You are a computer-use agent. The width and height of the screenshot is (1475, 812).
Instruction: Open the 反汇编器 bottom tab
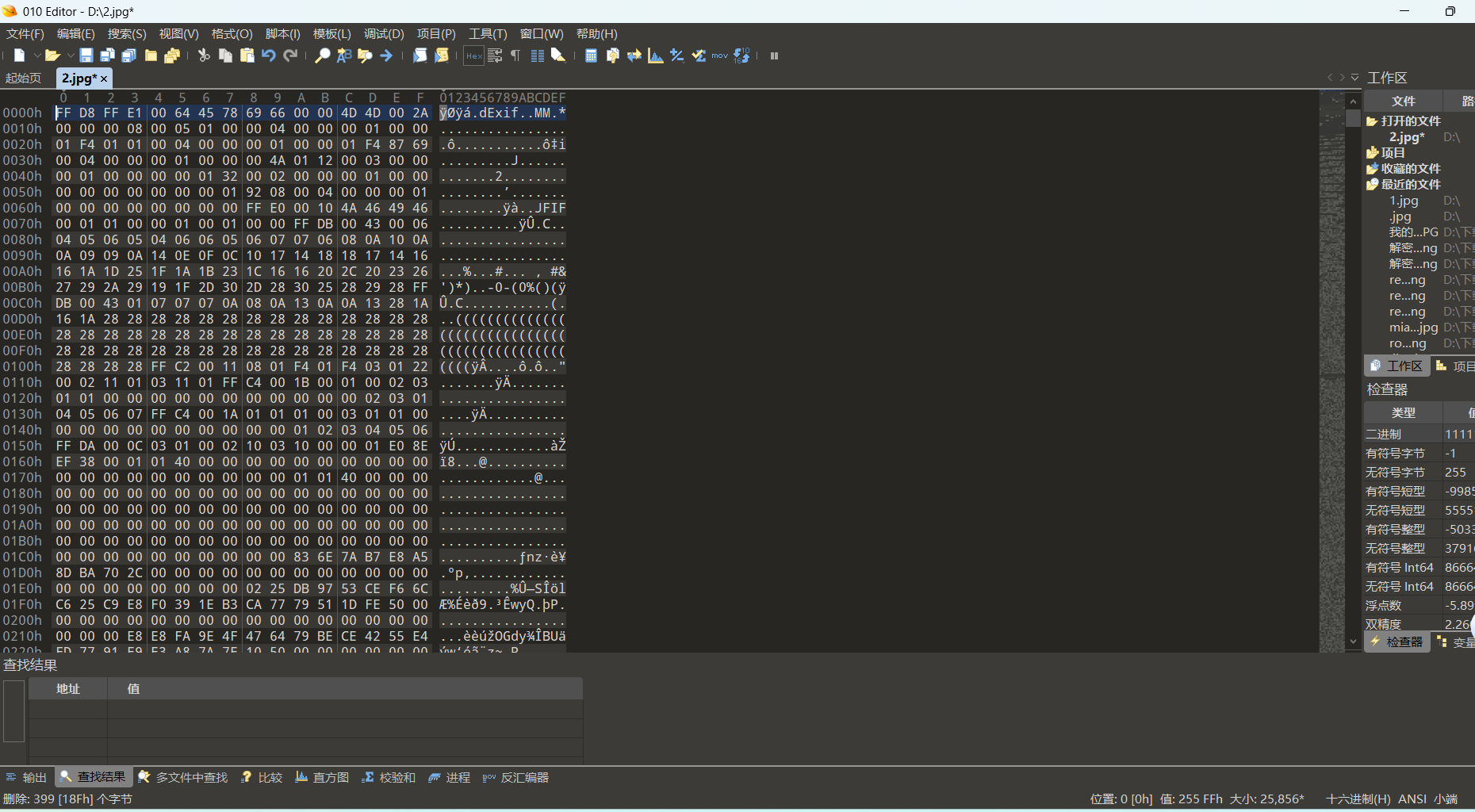click(515, 777)
